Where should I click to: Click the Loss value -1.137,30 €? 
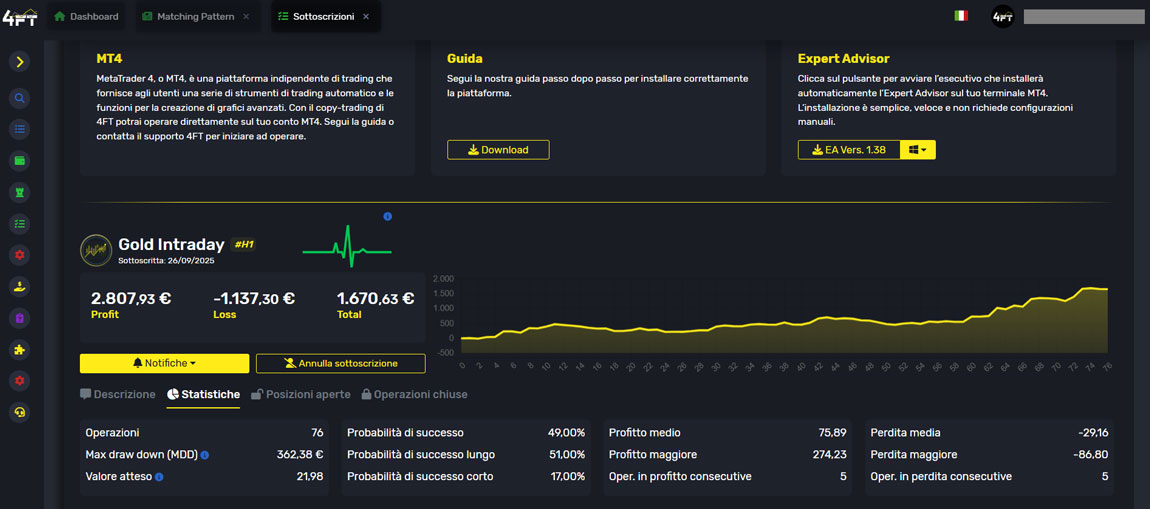point(254,299)
